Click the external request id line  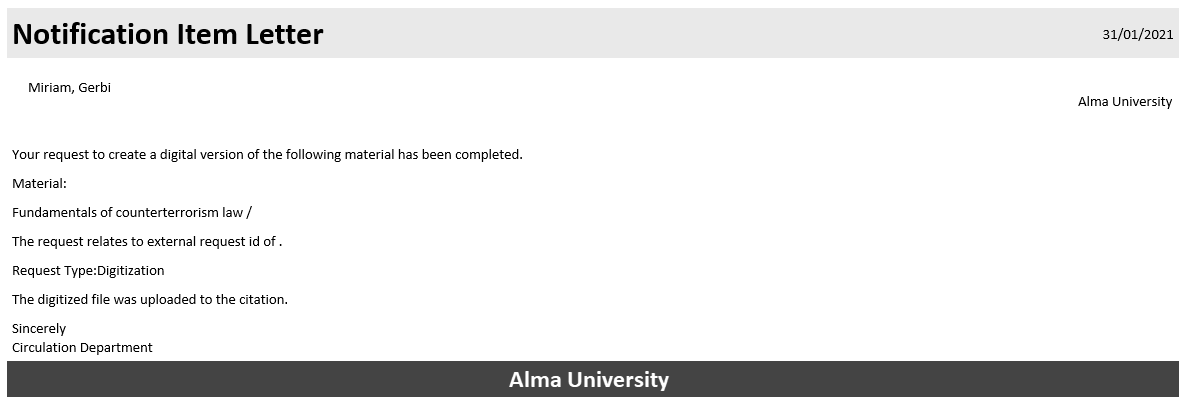pos(147,242)
